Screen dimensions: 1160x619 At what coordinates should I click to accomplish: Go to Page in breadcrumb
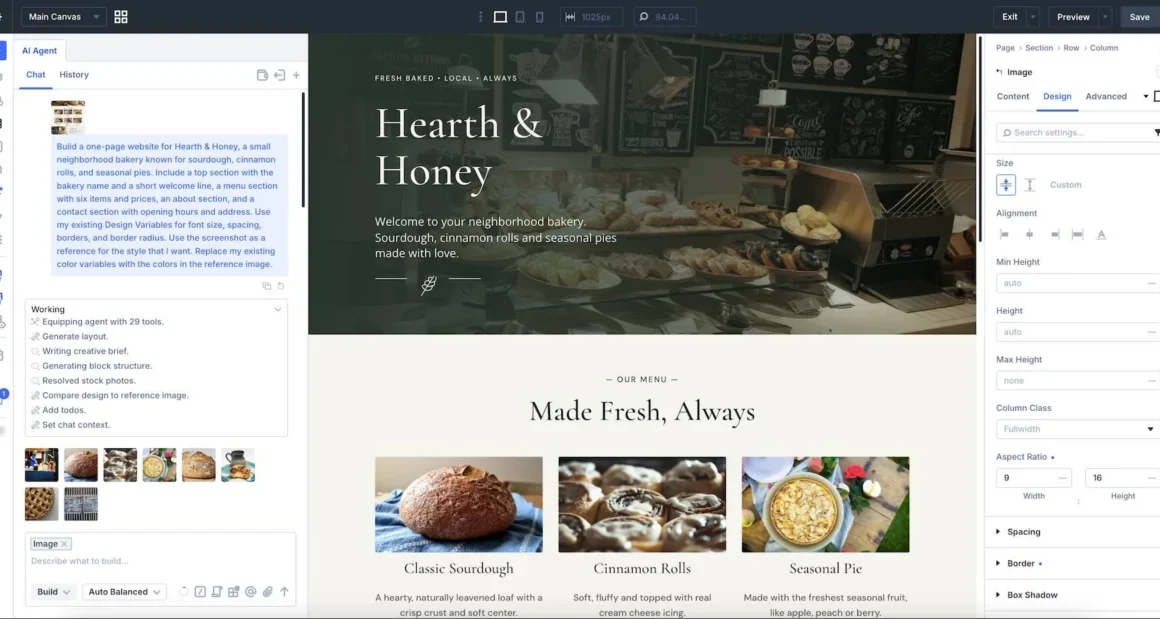tap(1005, 48)
